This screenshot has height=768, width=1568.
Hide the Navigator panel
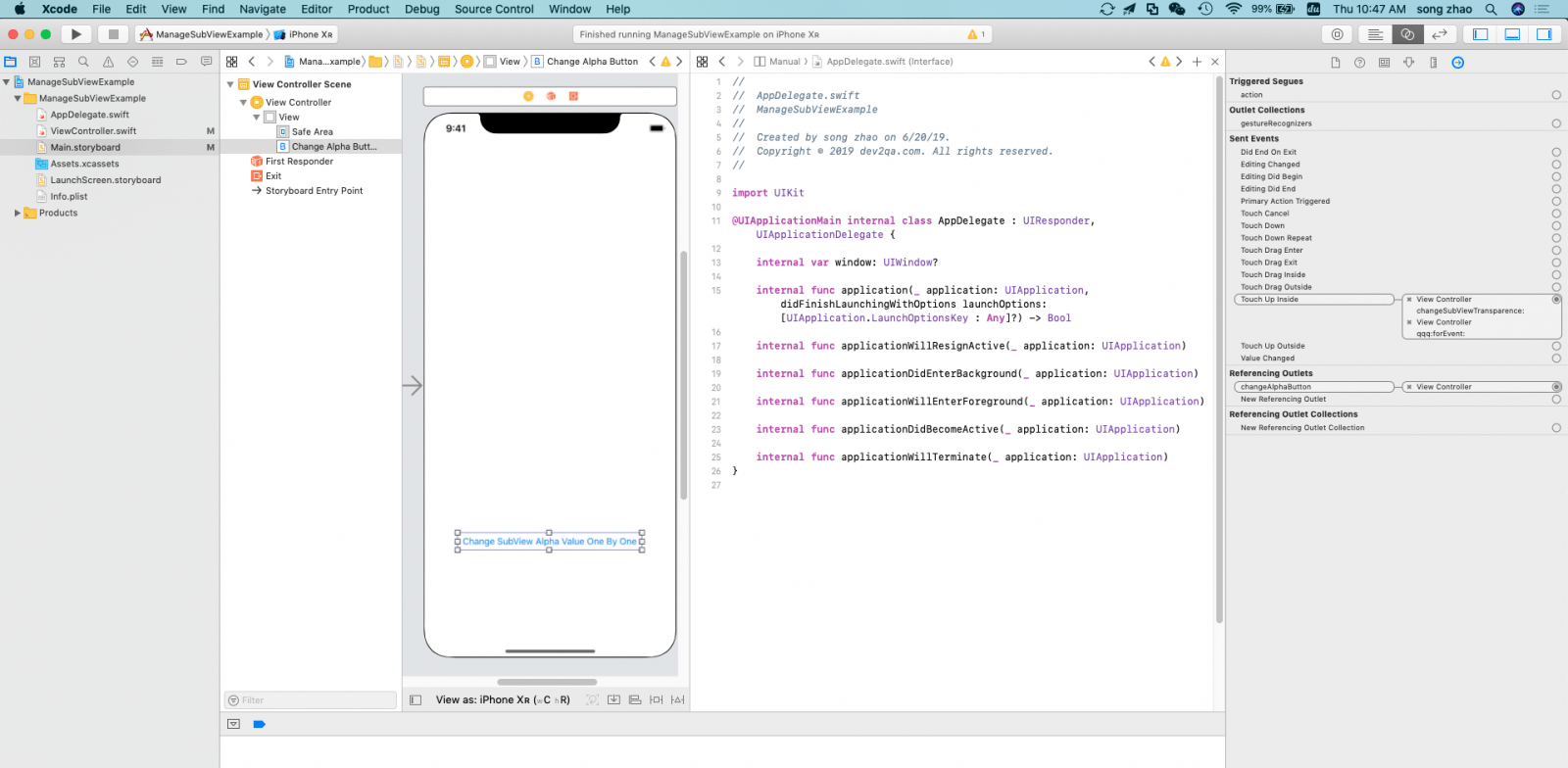[1481, 34]
